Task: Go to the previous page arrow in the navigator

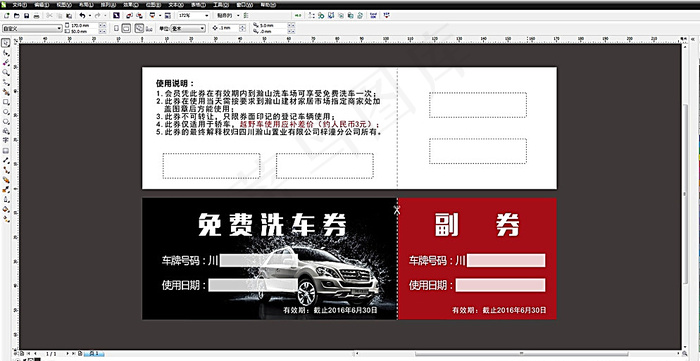Action: pos(35,353)
